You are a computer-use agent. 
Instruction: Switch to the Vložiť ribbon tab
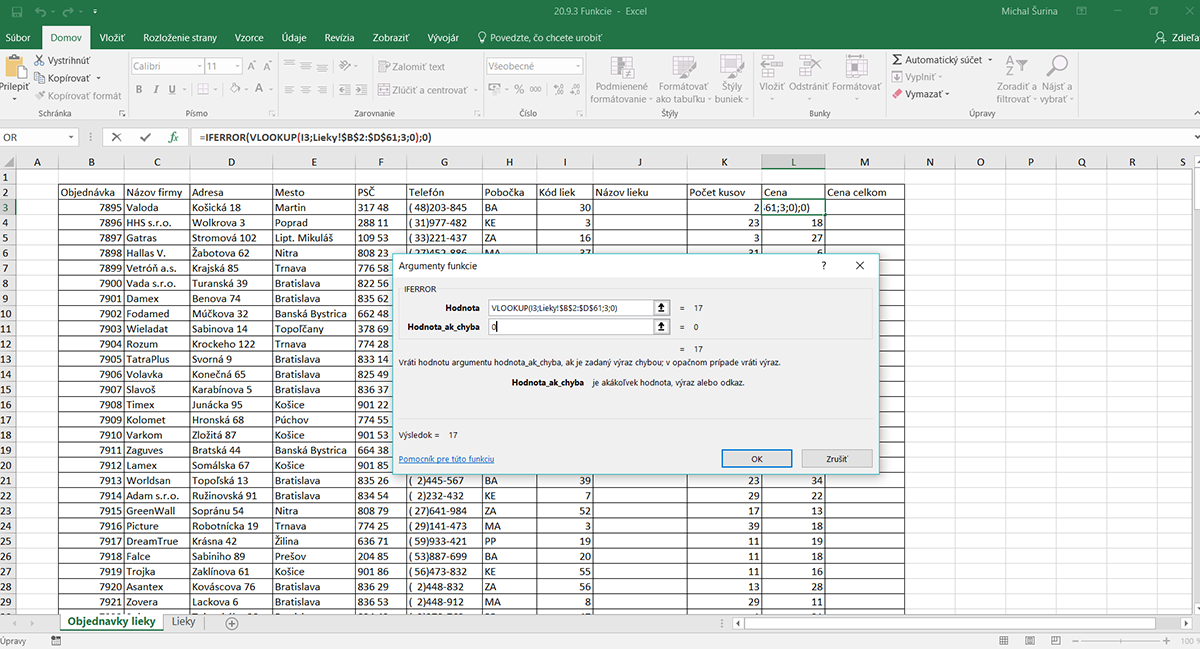tap(112, 37)
